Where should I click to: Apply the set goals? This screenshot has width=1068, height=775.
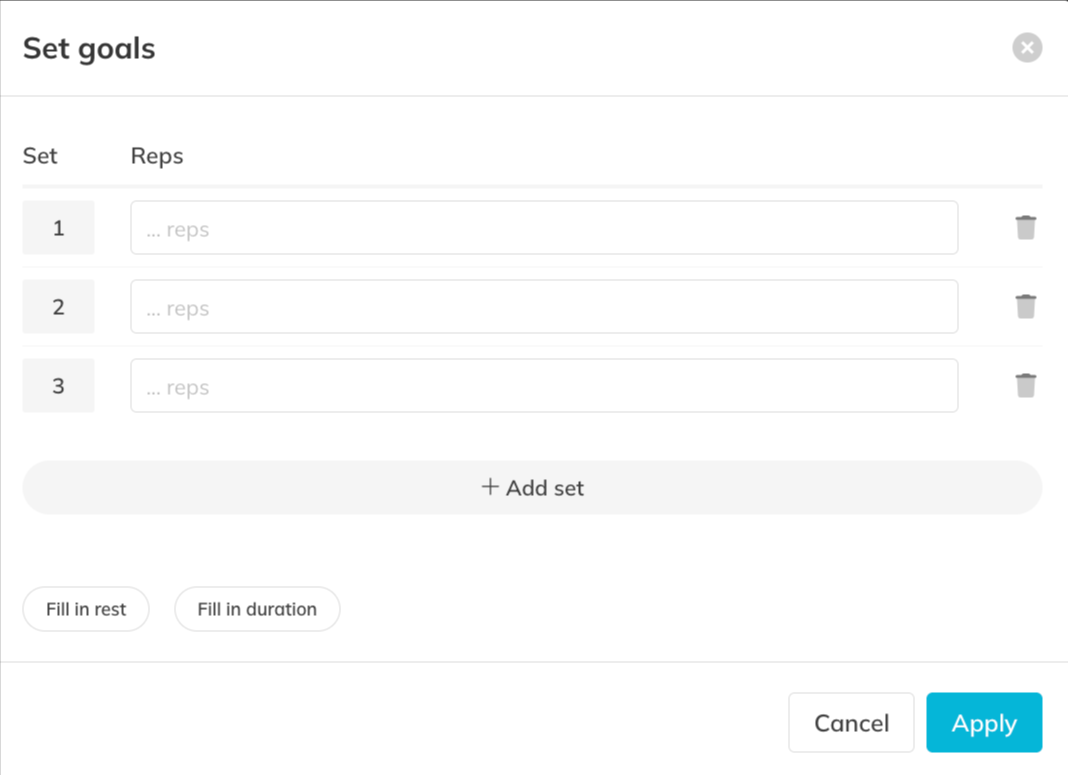click(984, 723)
